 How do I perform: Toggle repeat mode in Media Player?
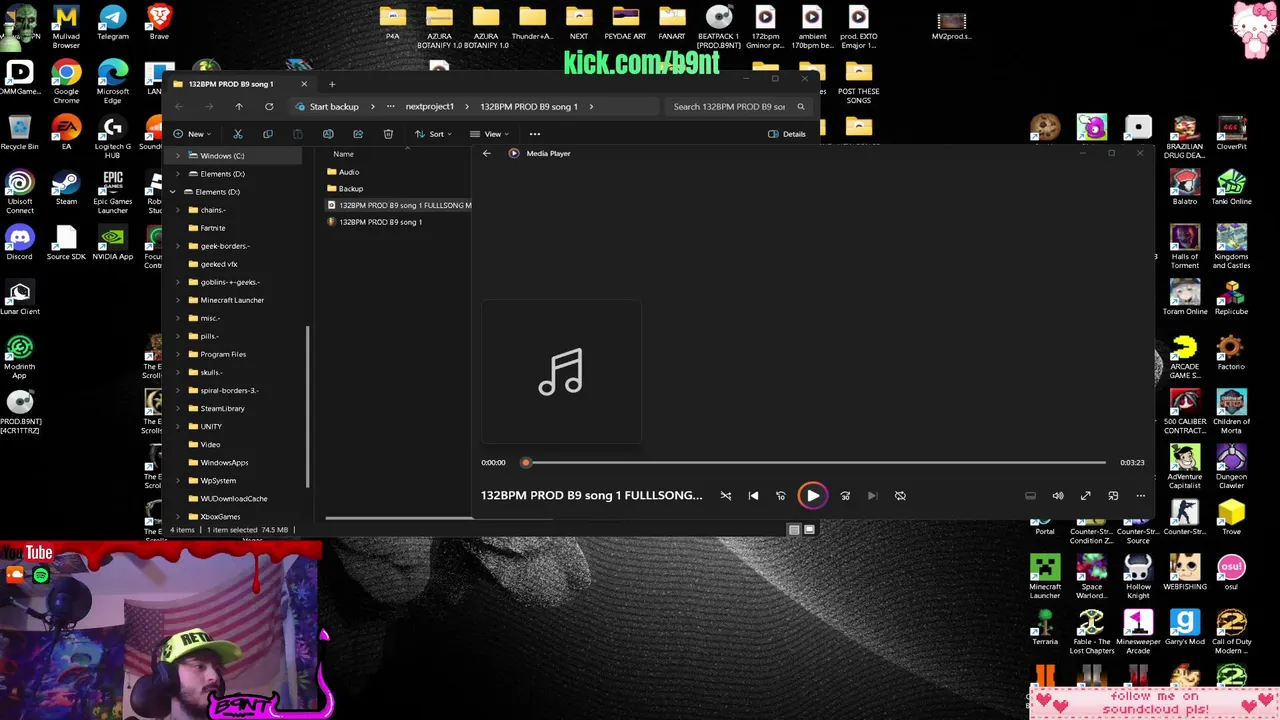900,496
